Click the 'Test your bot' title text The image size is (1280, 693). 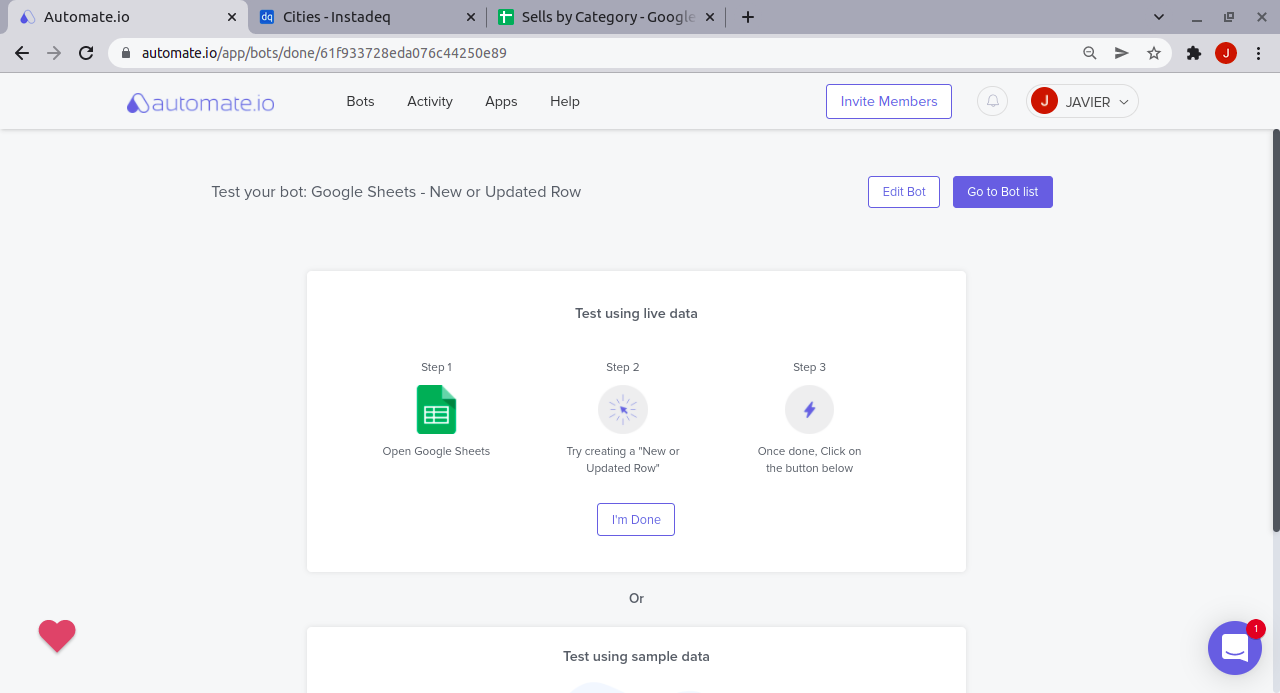click(x=396, y=192)
